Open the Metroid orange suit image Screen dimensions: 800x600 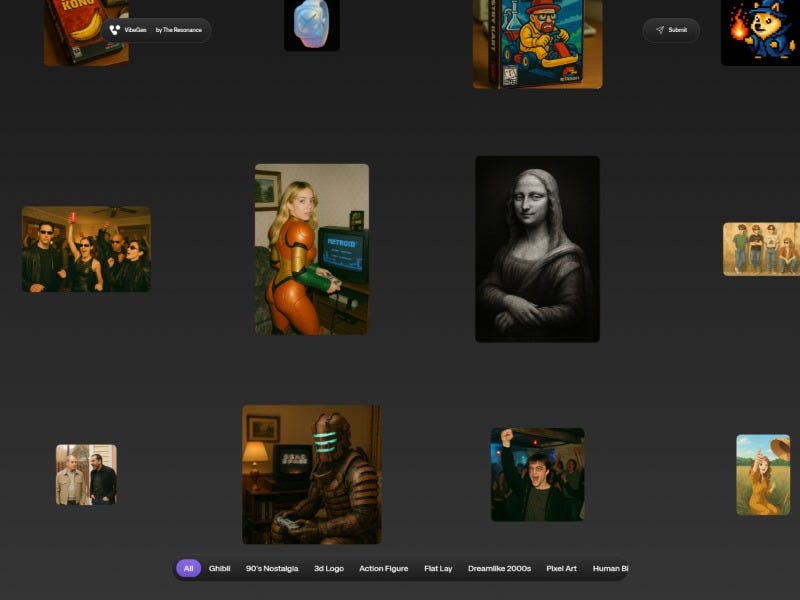312,249
